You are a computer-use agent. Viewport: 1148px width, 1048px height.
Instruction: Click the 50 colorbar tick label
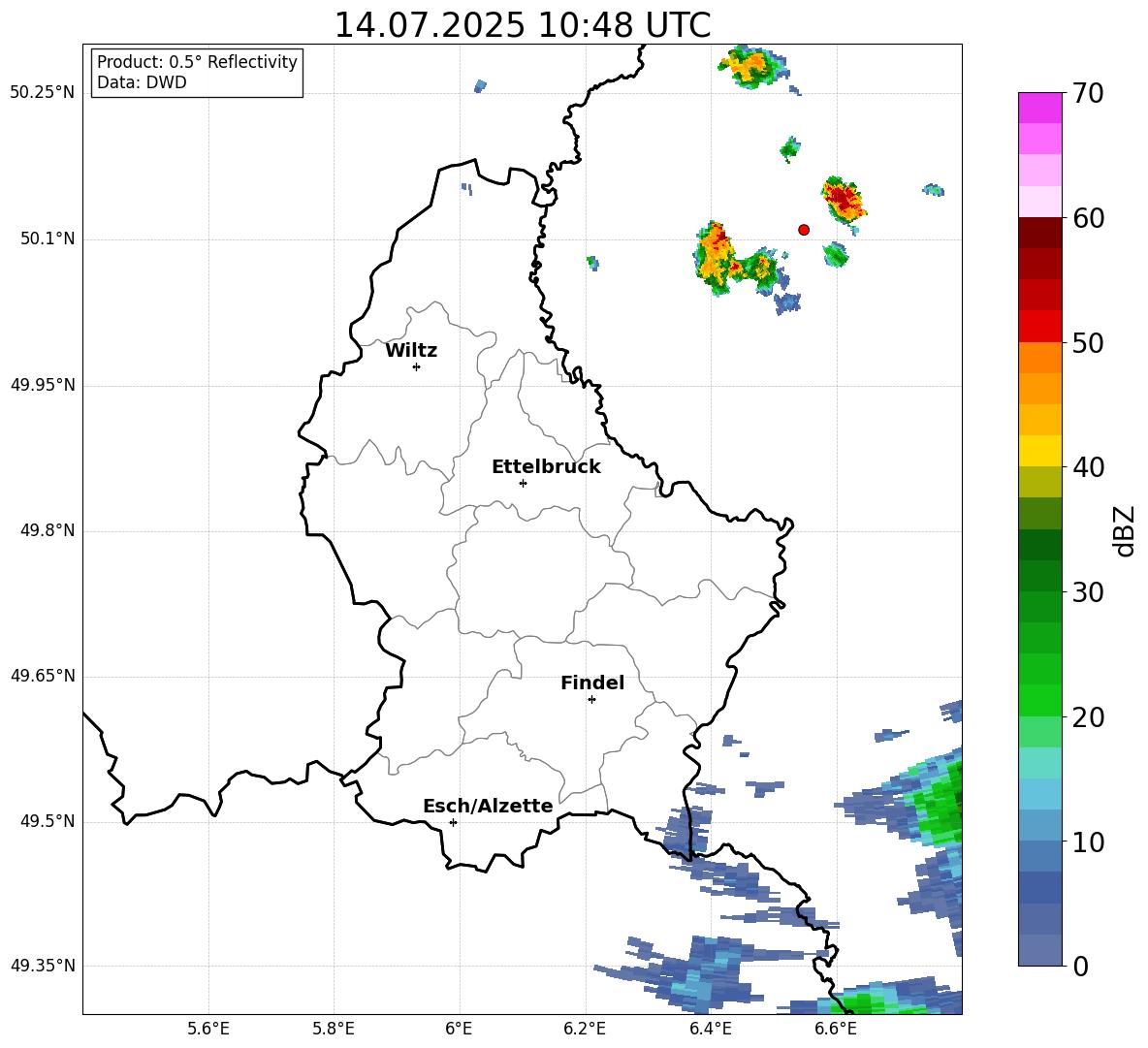pos(1088,343)
